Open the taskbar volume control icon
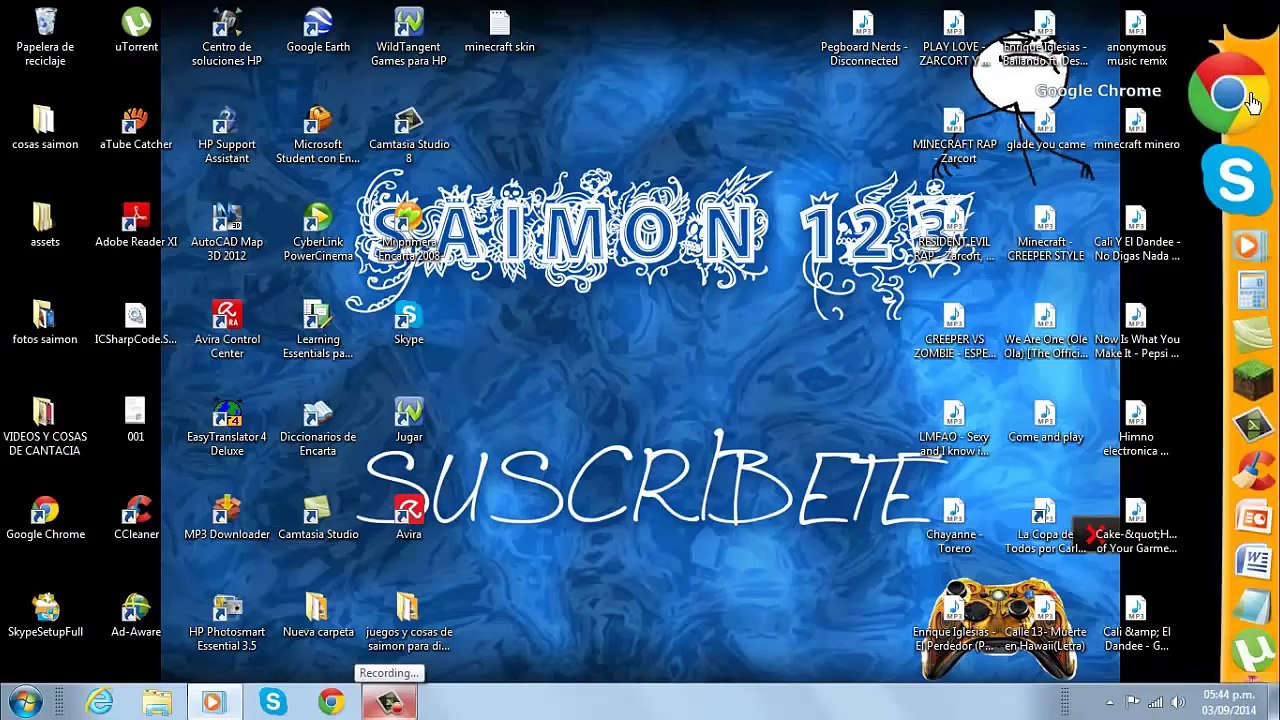The height and width of the screenshot is (720, 1280). tap(1178, 702)
